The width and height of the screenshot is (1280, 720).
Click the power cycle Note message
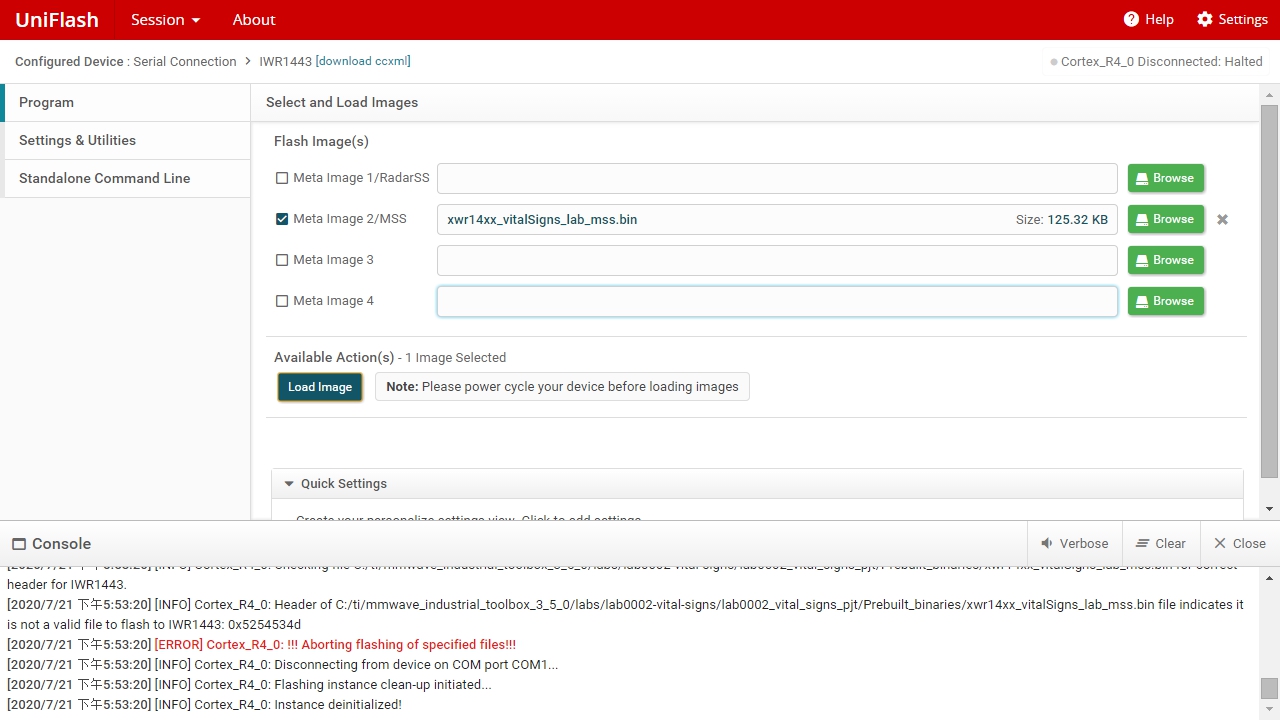pos(563,387)
